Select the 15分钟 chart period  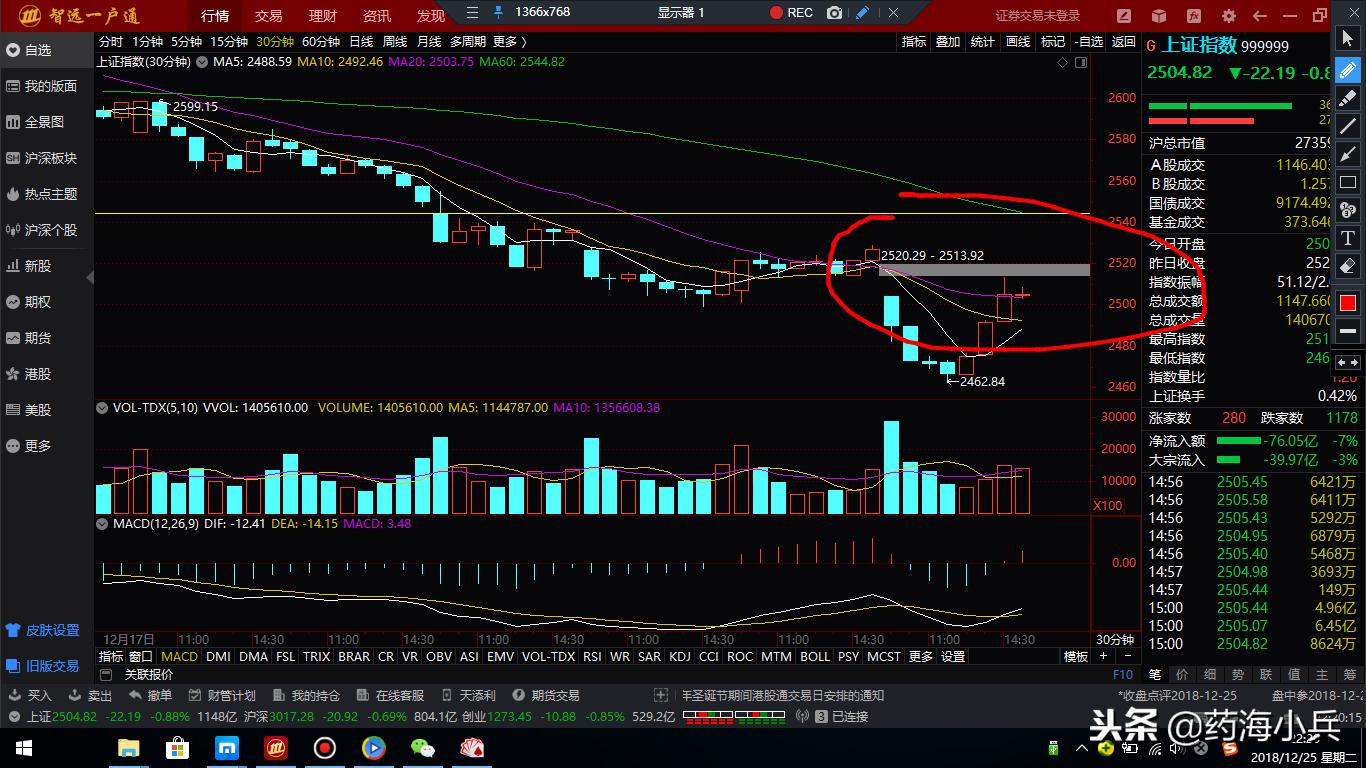click(228, 42)
